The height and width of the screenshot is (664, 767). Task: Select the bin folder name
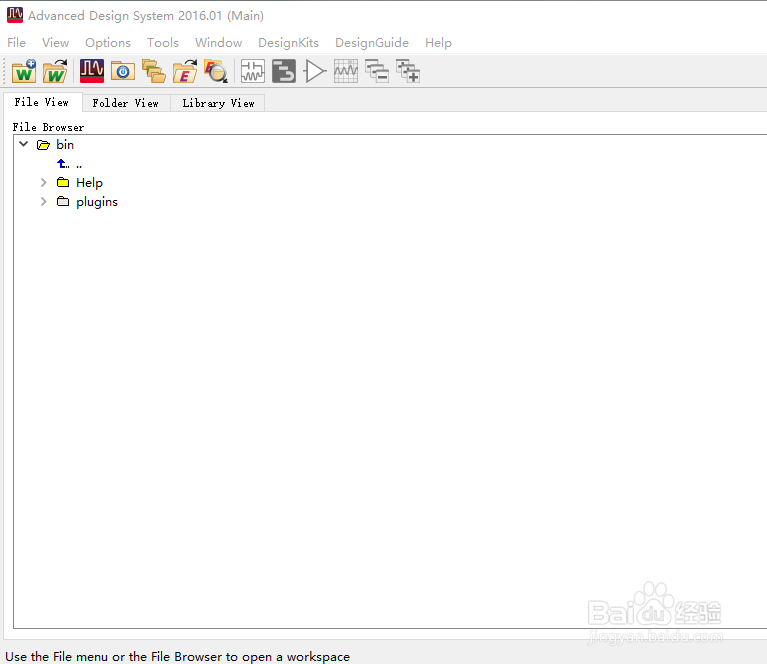(x=65, y=145)
